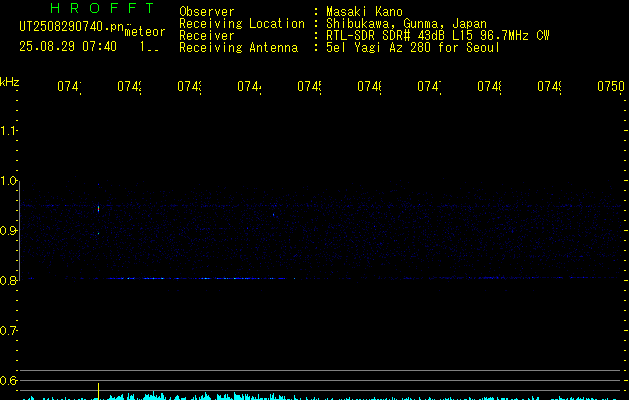Click the Receiving Location label
Screen dimensions: 629x400
point(242,24)
